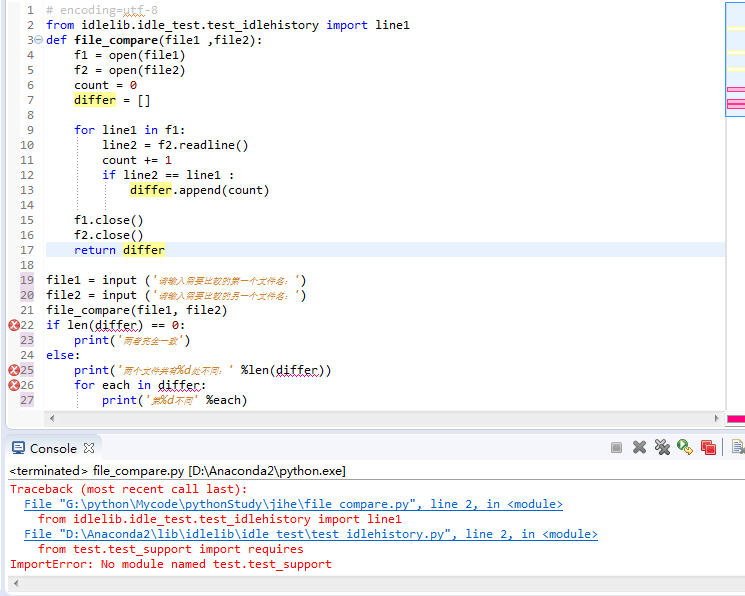
Task: Click Remove All Terminated Launches icon
Action: coord(662,447)
